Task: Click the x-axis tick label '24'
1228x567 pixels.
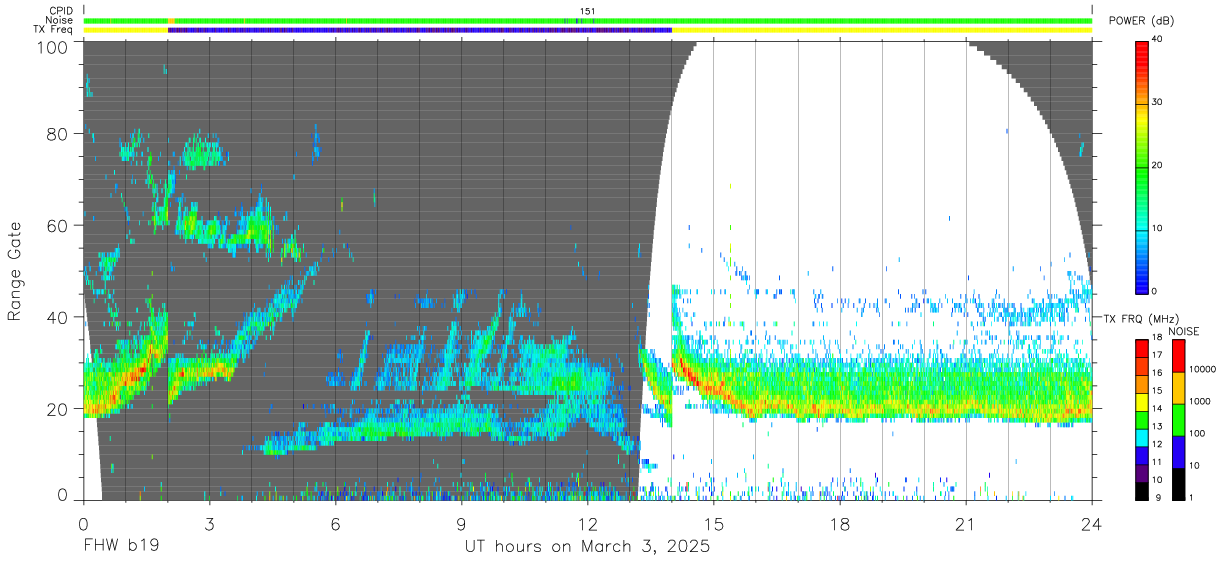Action: [1091, 524]
